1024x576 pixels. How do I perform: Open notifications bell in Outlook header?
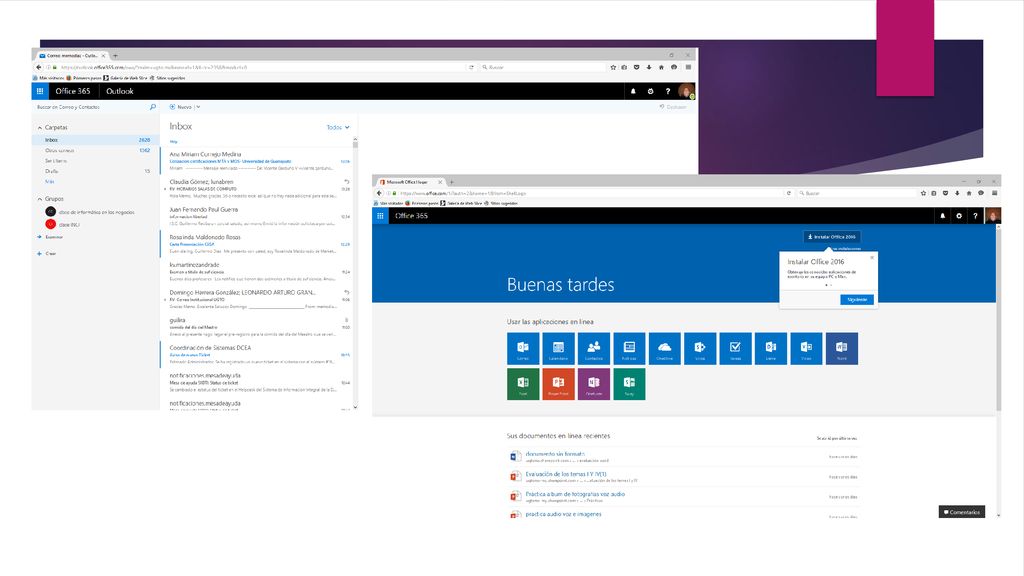click(633, 91)
